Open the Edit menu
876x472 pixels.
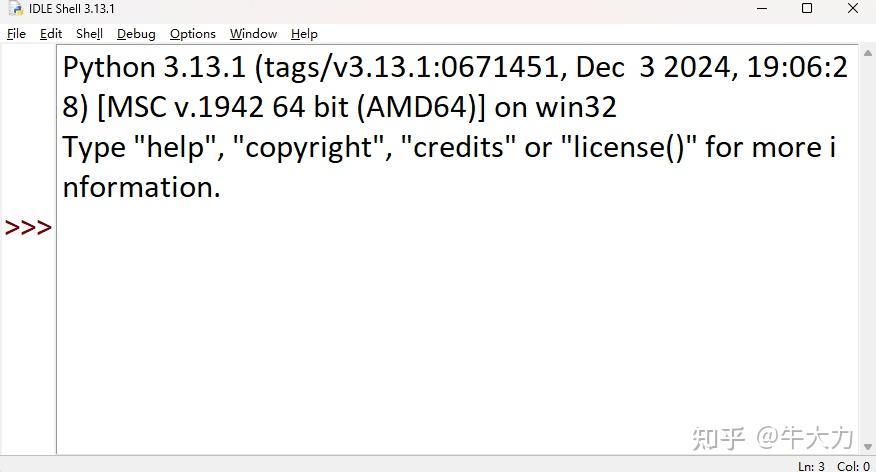51,34
